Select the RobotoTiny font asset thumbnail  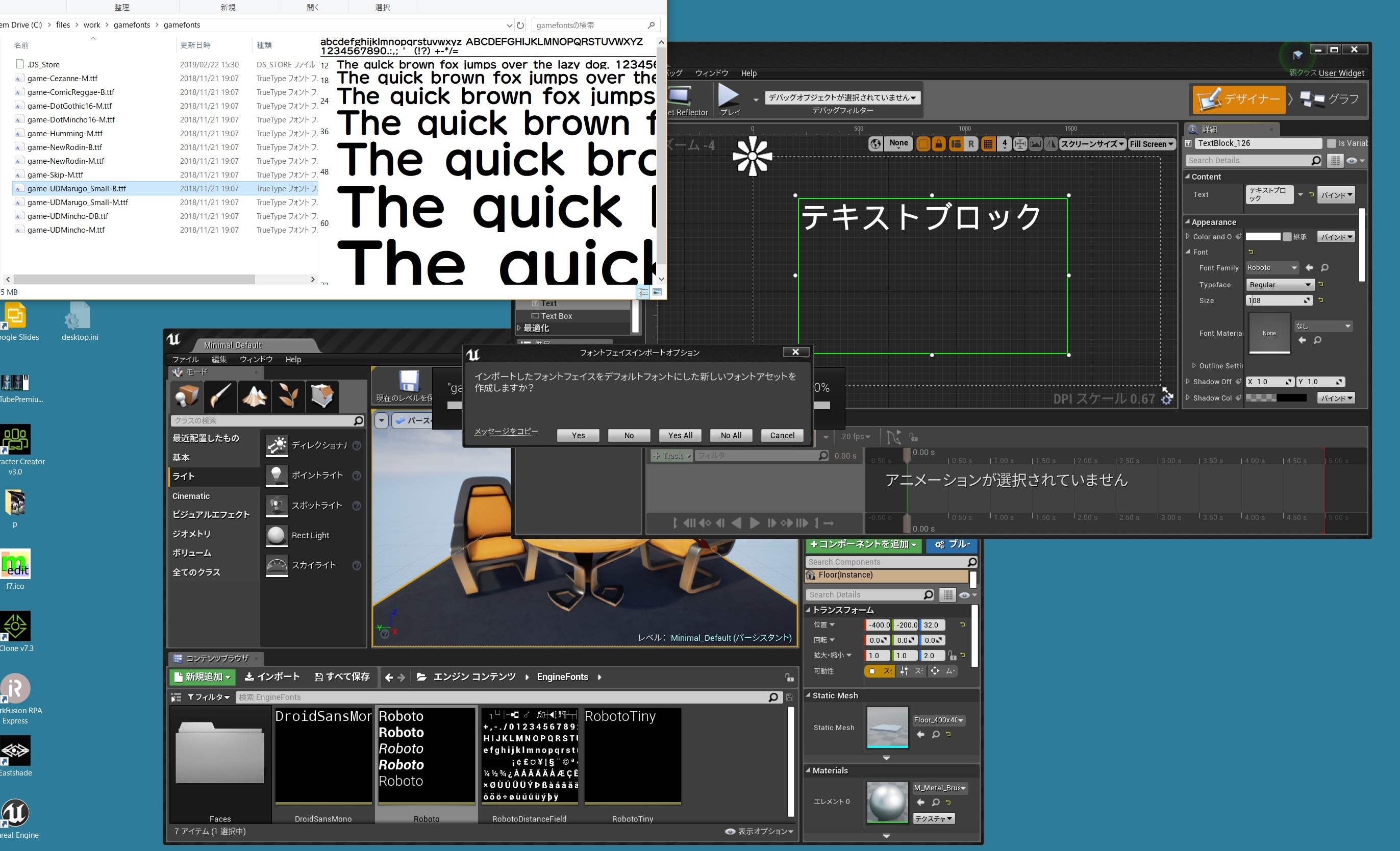(632, 756)
